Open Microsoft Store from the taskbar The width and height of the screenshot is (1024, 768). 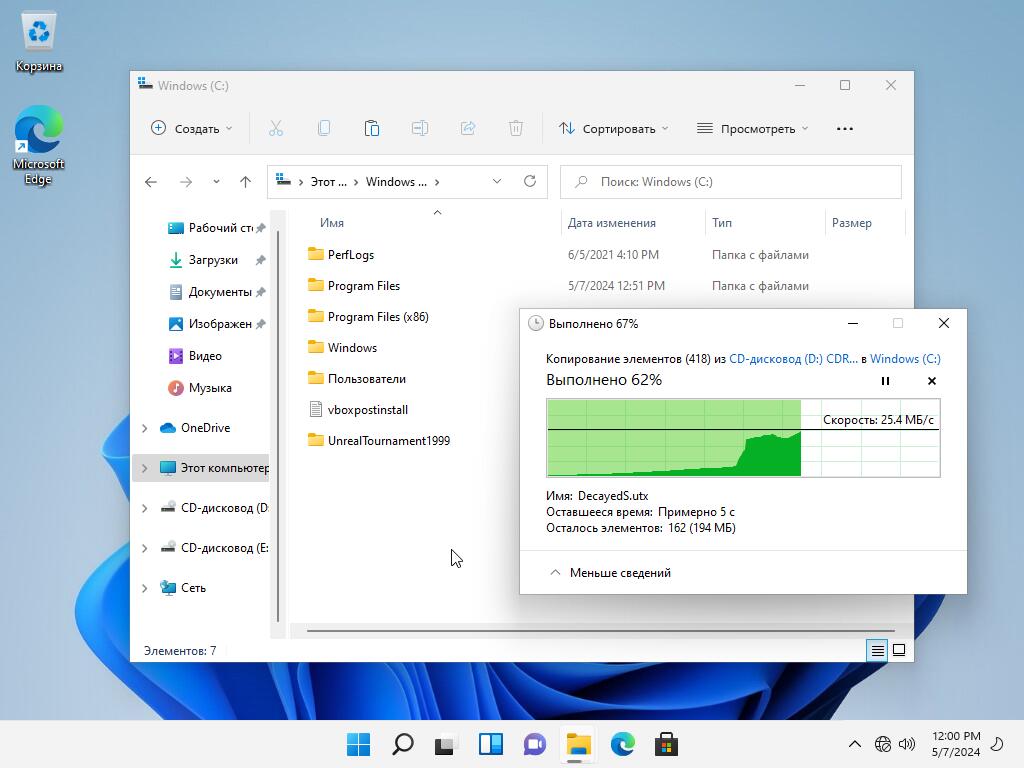coord(666,744)
